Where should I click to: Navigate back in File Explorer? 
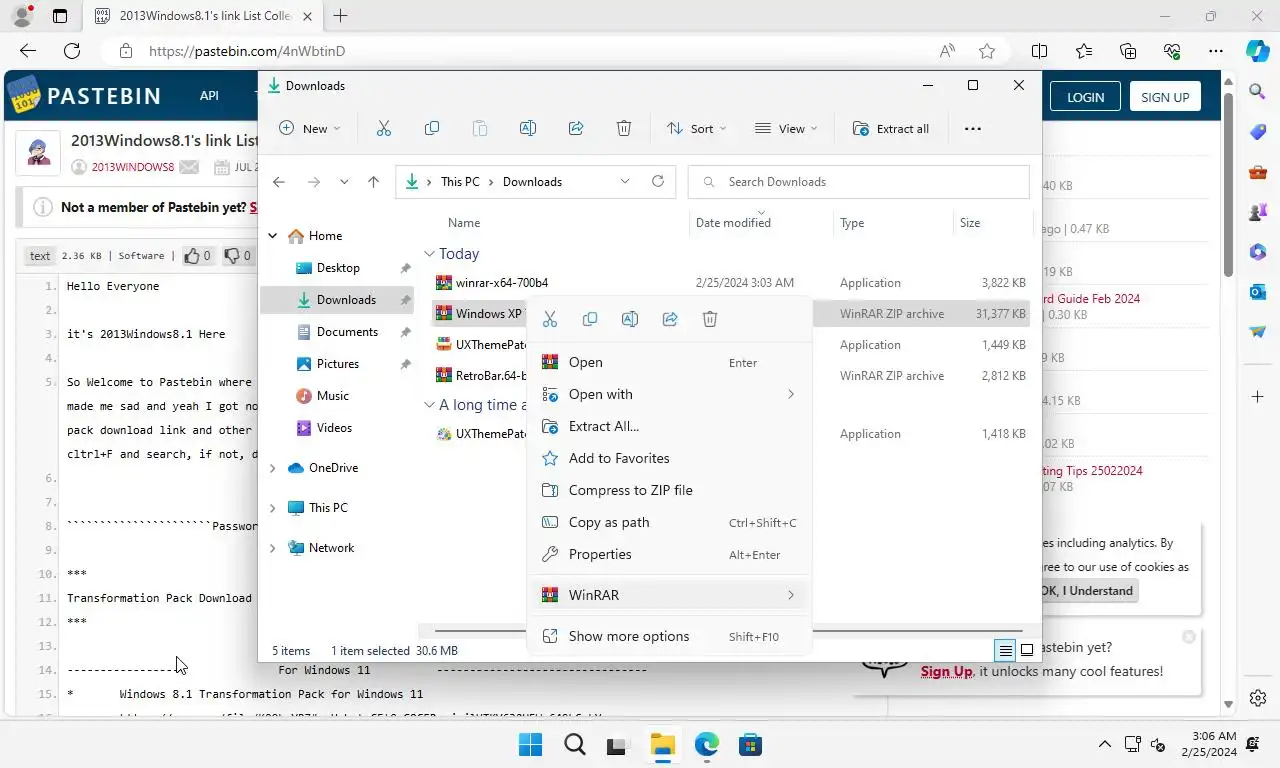click(279, 182)
